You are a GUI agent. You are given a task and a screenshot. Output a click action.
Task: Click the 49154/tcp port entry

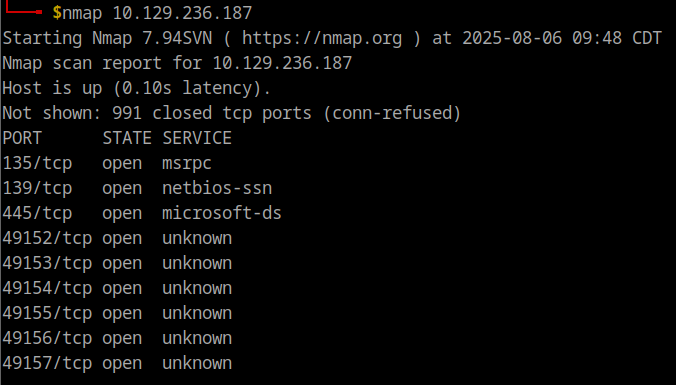click(47, 288)
